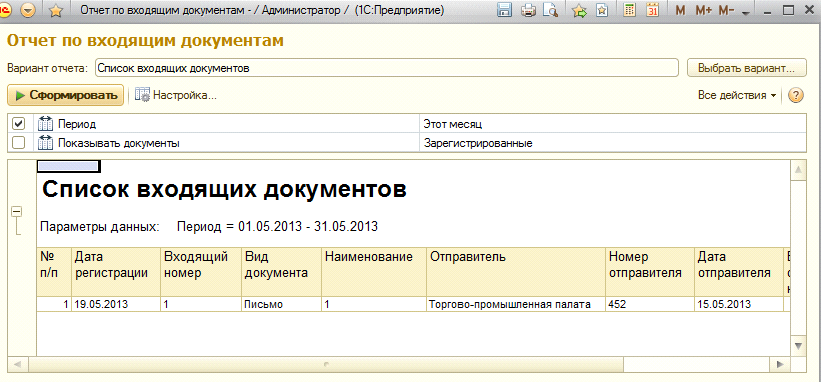The height and width of the screenshot is (382, 821).
Task: Click Сформировать to generate report
Action: 65,95
